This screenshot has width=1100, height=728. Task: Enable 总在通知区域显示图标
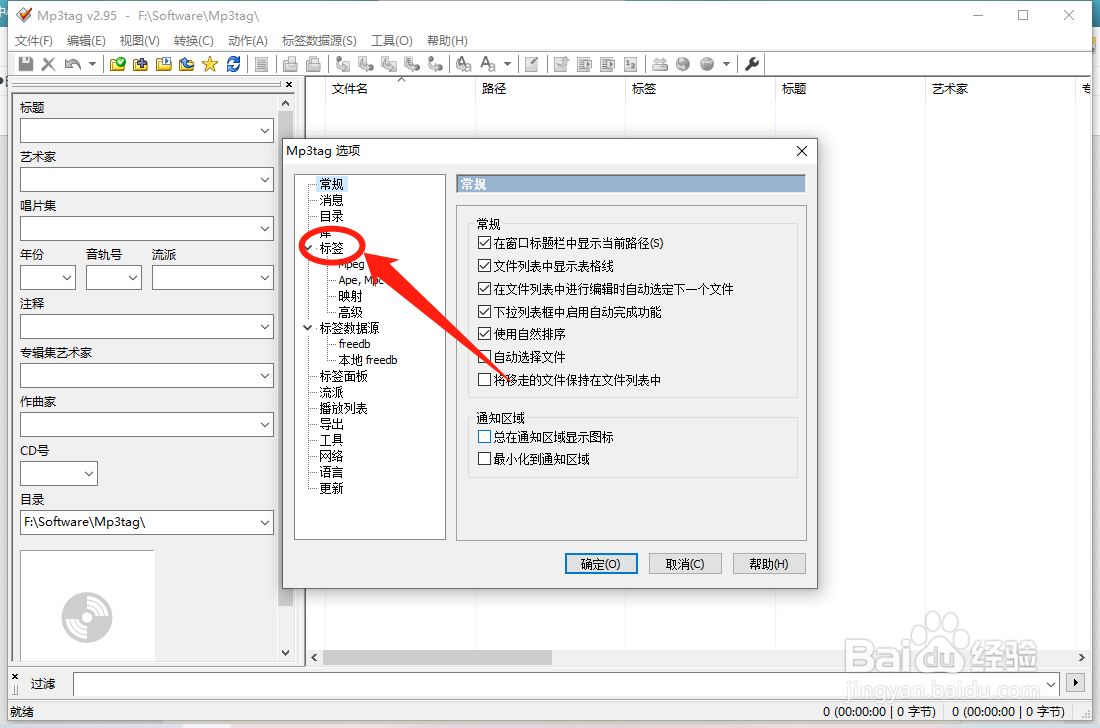pyautogui.click(x=484, y=436)
